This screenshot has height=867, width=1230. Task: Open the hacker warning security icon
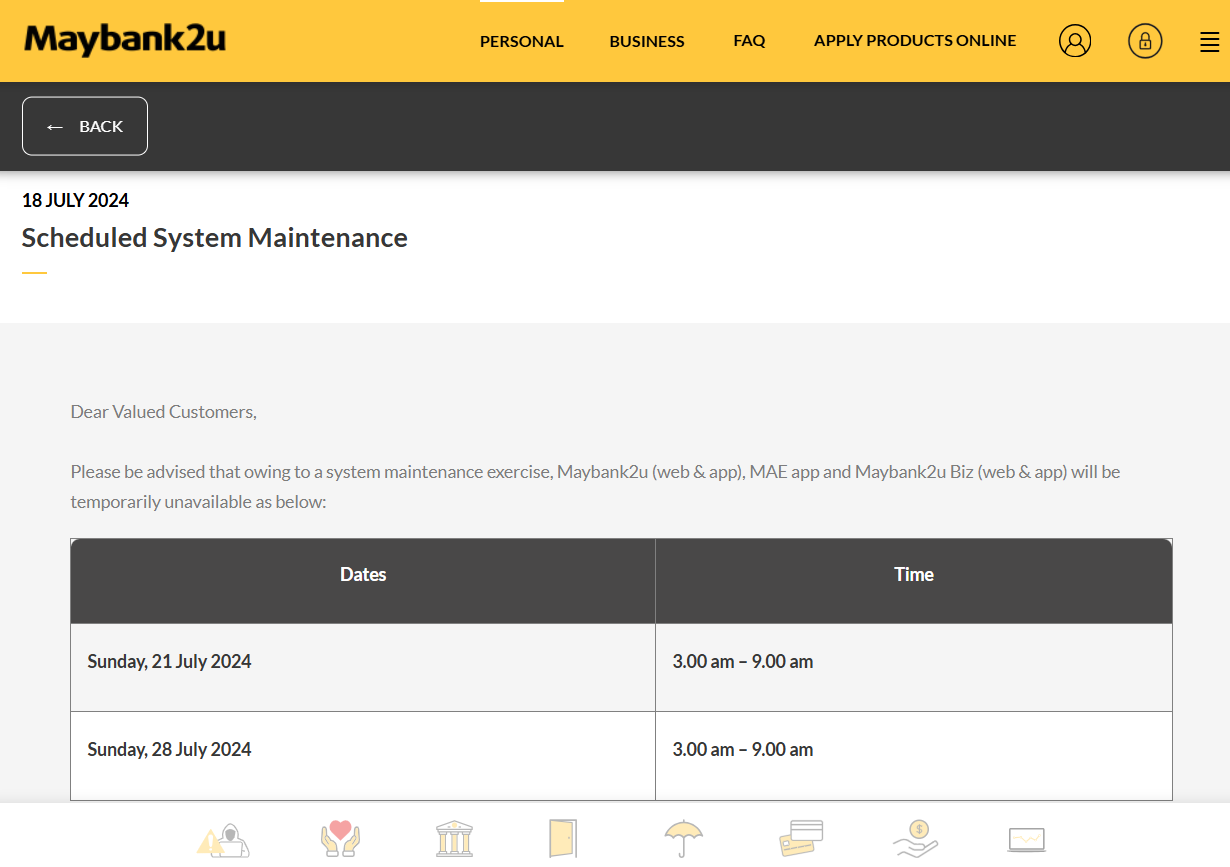pyautogui.click(x=223, y=839)
